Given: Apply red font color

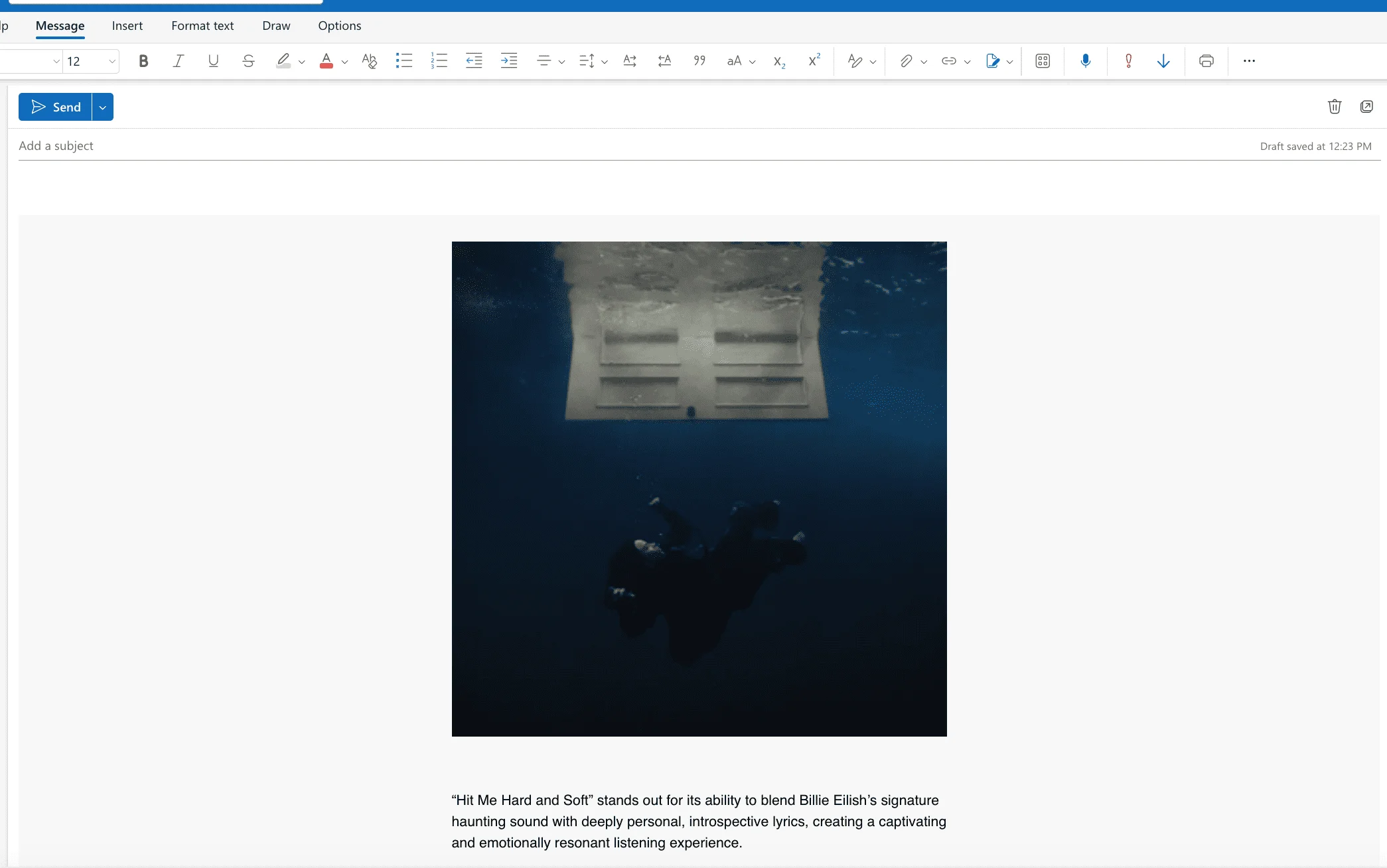Looking at the screenshot, I should coord(326,61).
